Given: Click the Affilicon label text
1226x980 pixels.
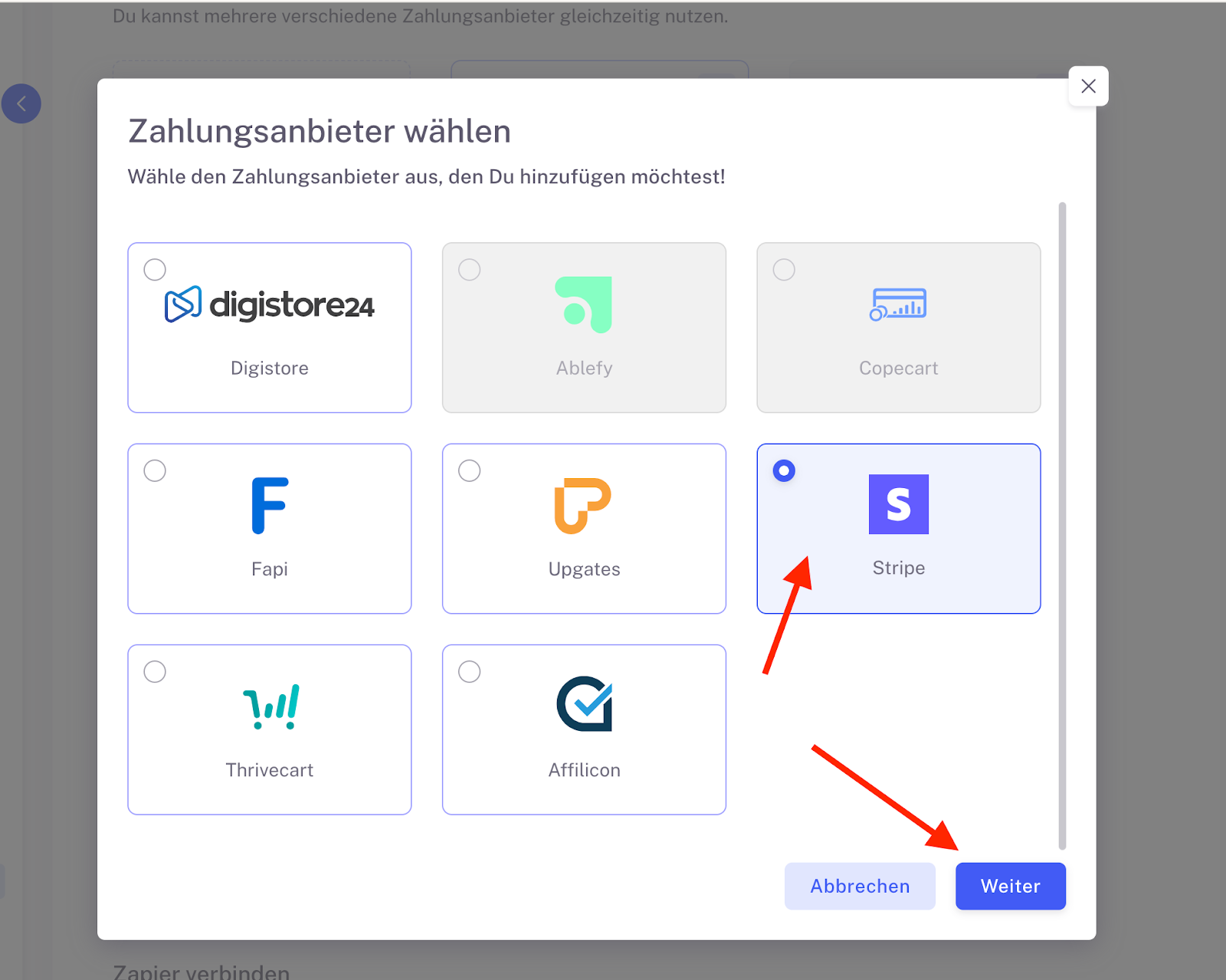Looking at the screenshot, I should click(585, 770).
